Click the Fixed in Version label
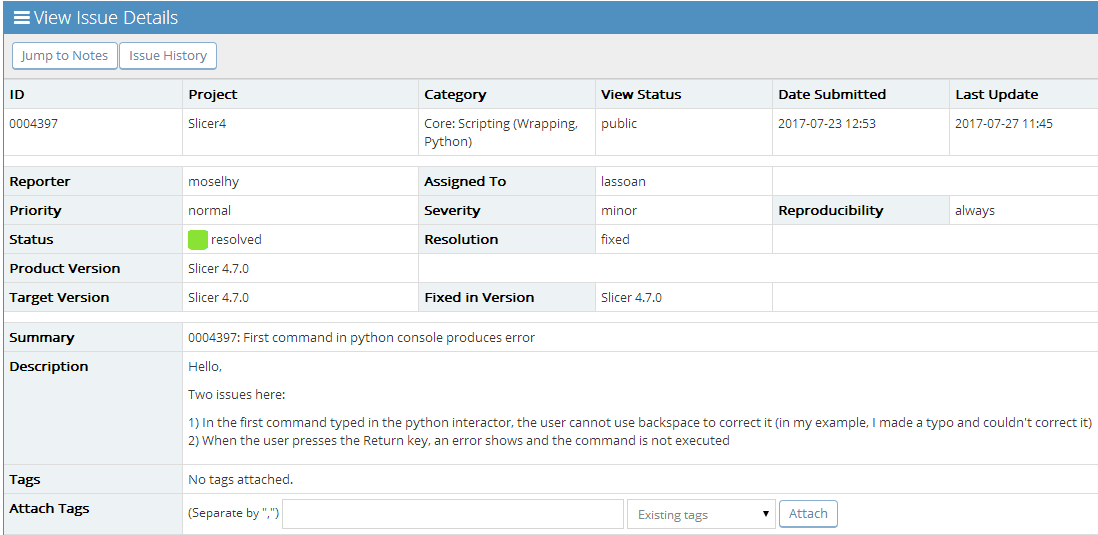This screenshot has width=1098, height=535. (479, 298)
